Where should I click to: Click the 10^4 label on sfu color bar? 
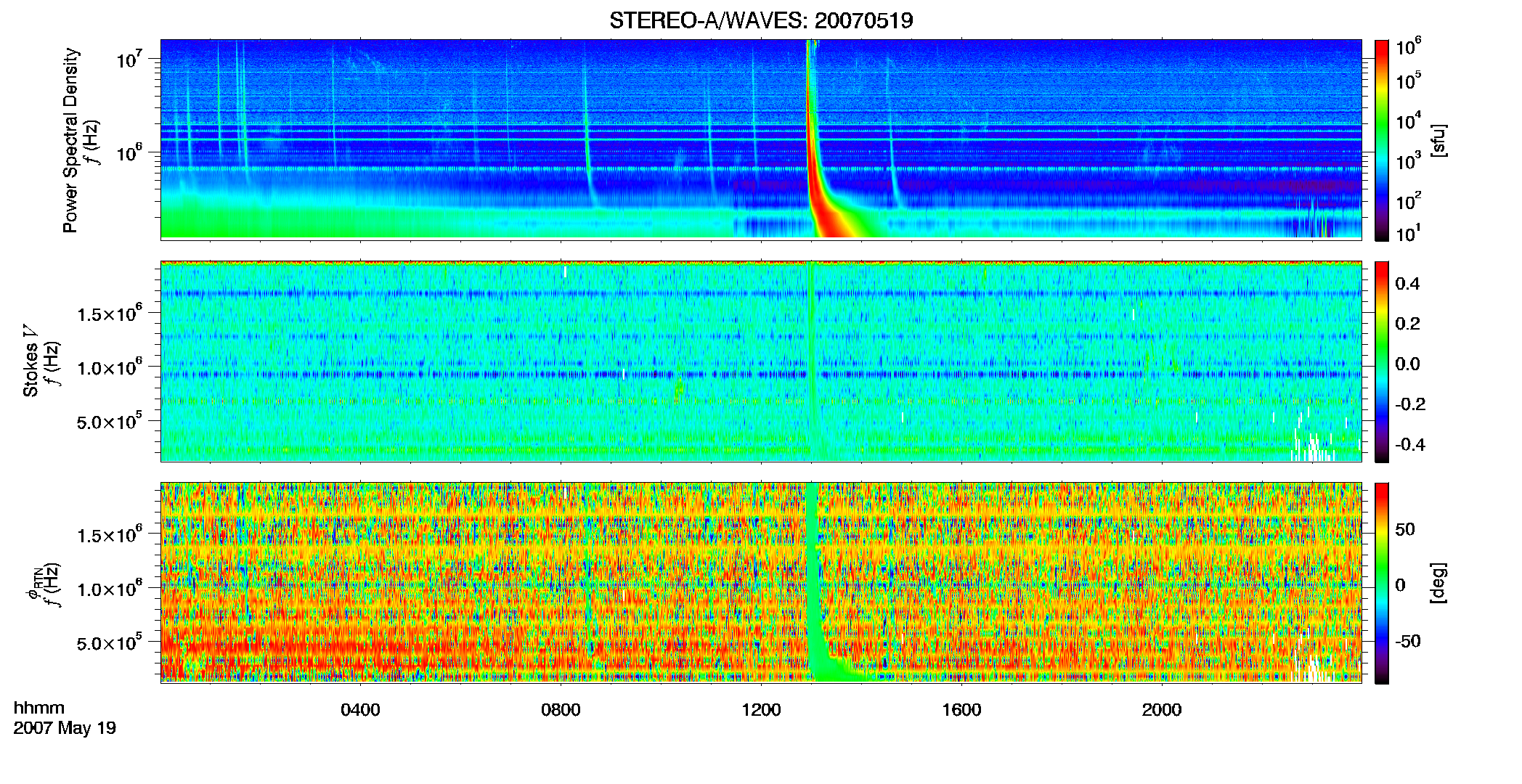coord(1408,121)
